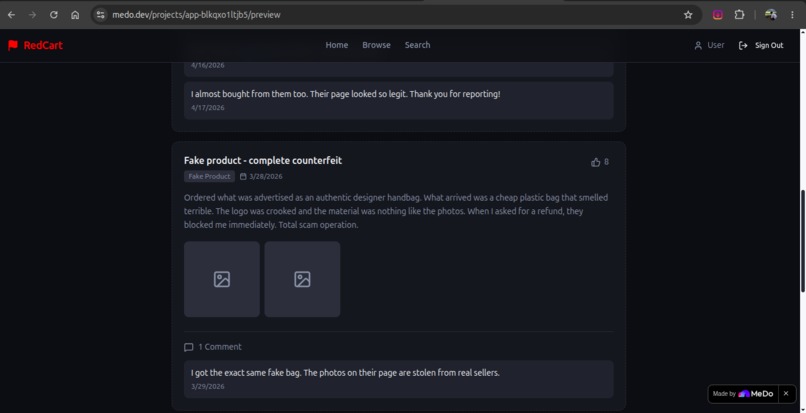
Task: Click the 1 Comment label
Action: 220,347
